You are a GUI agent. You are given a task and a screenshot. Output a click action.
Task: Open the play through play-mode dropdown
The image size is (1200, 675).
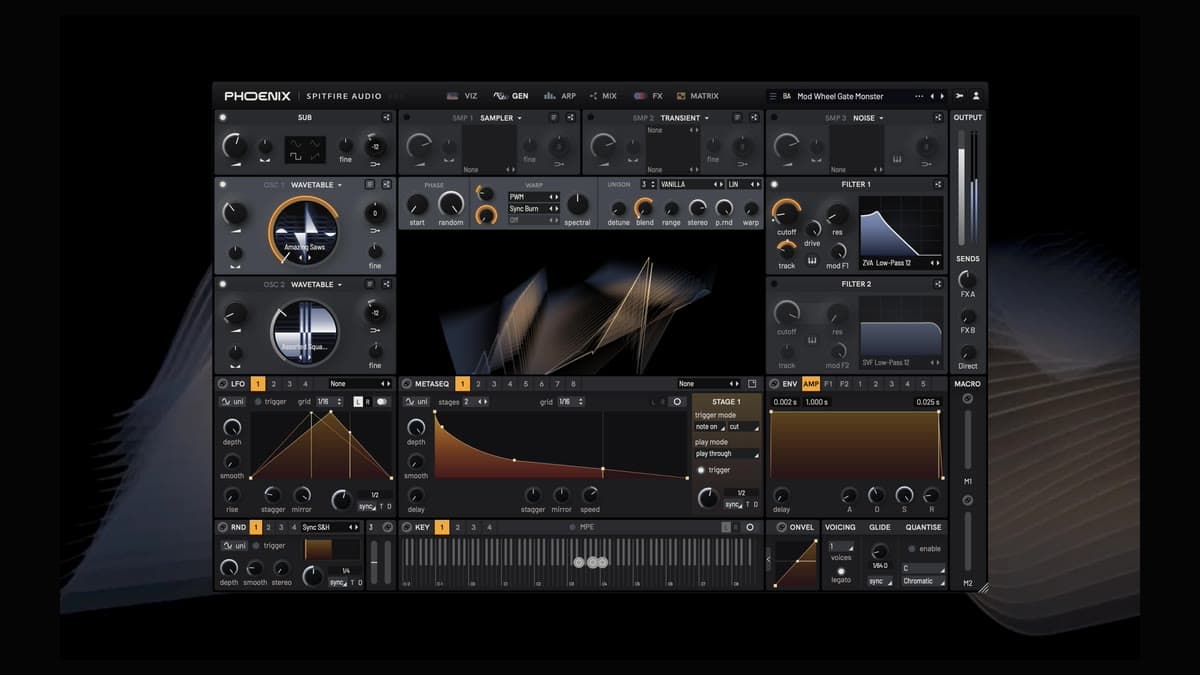pos(727,454)
